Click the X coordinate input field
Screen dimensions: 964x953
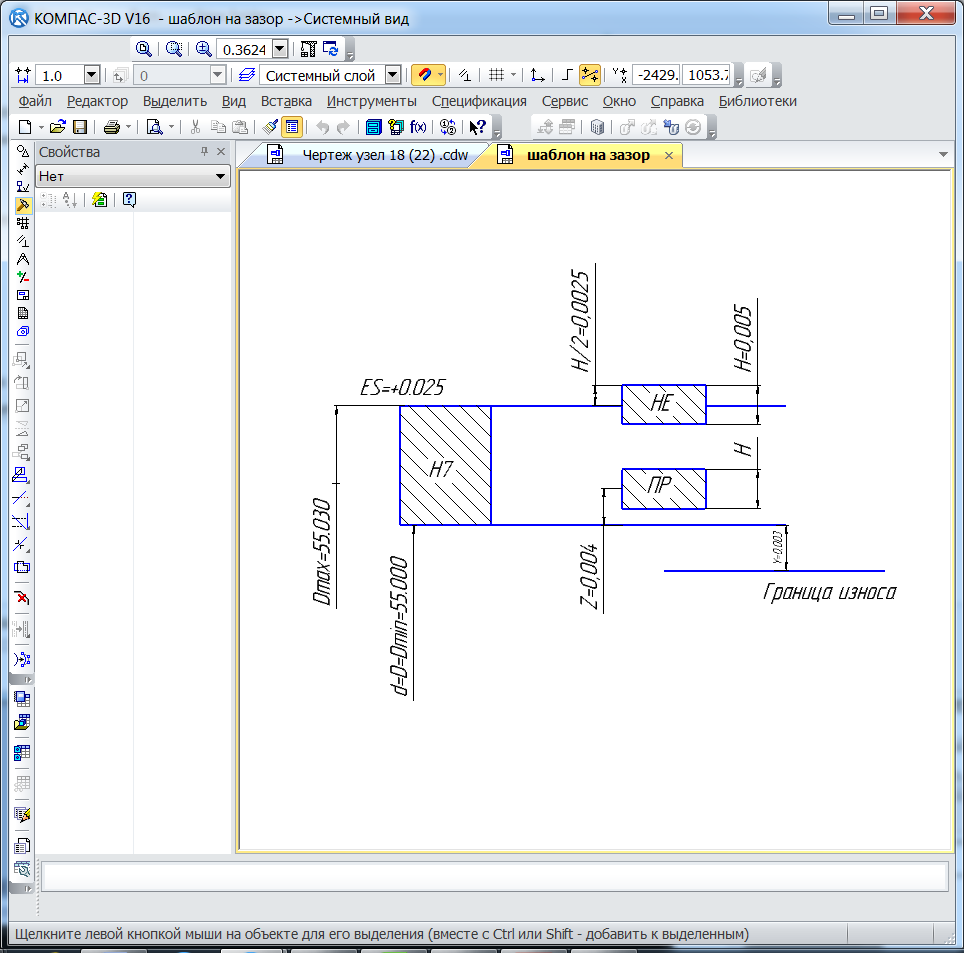pos(655,75)
